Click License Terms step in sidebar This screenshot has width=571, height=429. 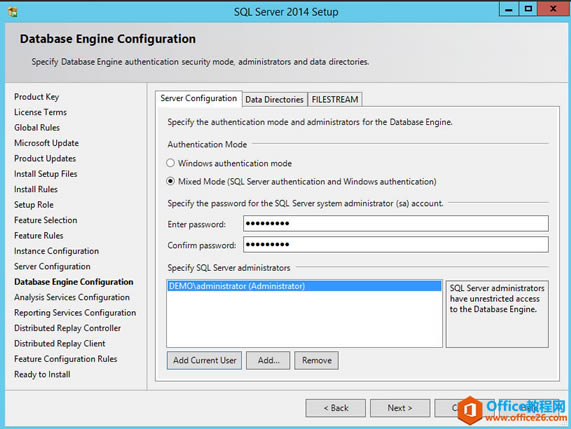[x=40, y=112]
